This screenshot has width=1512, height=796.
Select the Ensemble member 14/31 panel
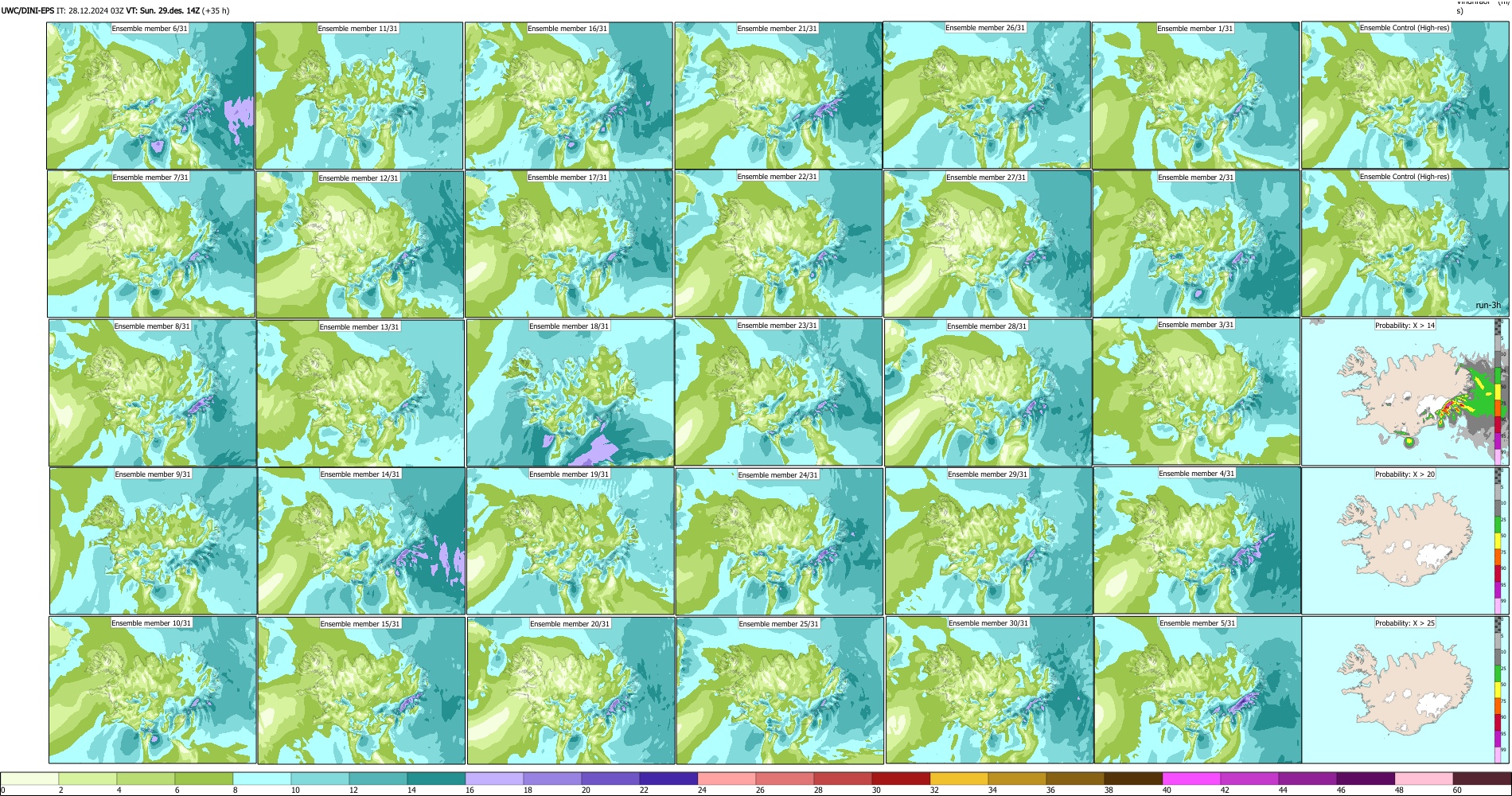tap(361, 541)
